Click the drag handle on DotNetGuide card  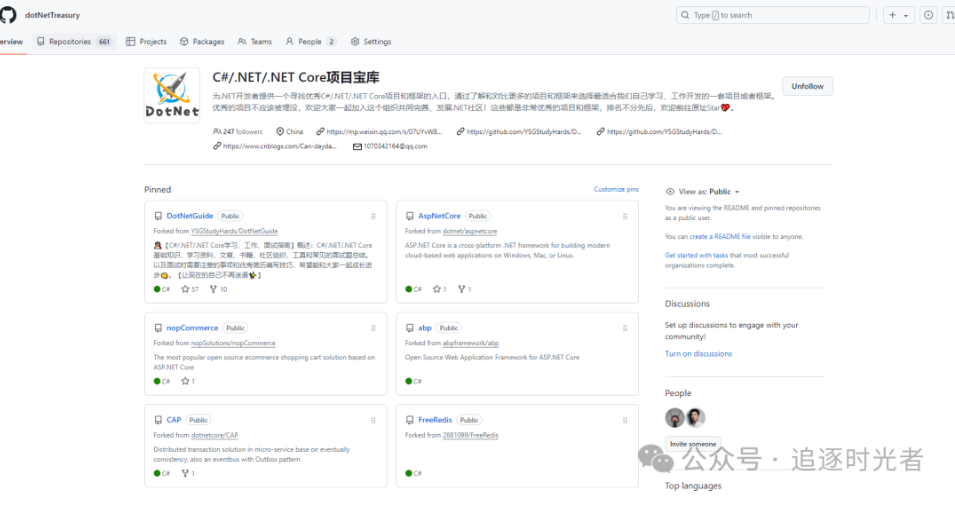(373, 216)
